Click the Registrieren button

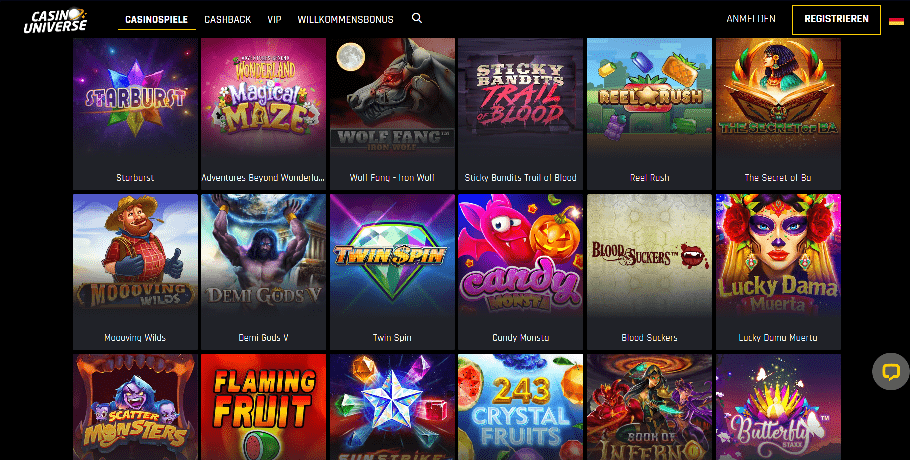point(836,19)
